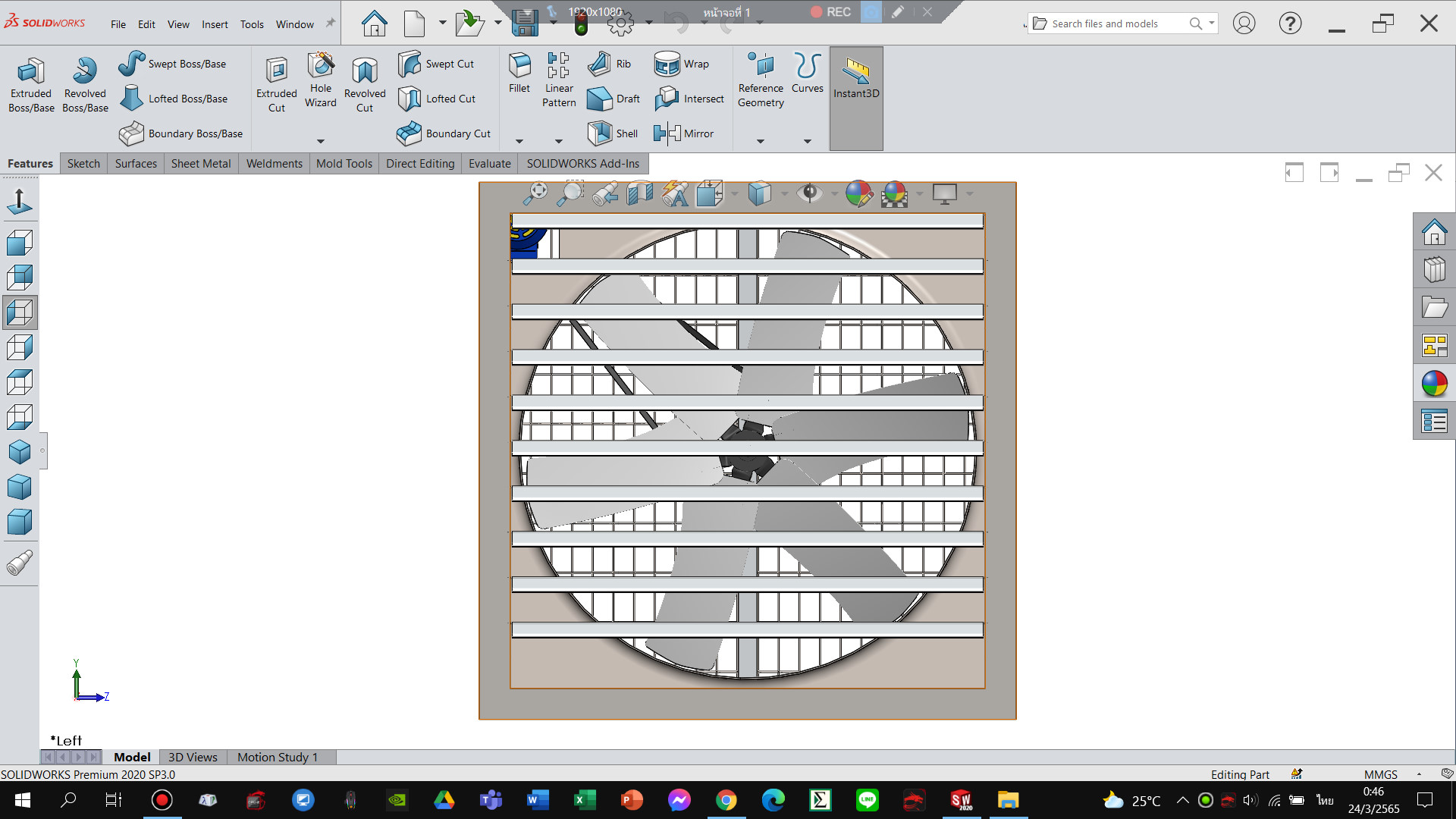Select the Fillet tool

coord(519,73)
